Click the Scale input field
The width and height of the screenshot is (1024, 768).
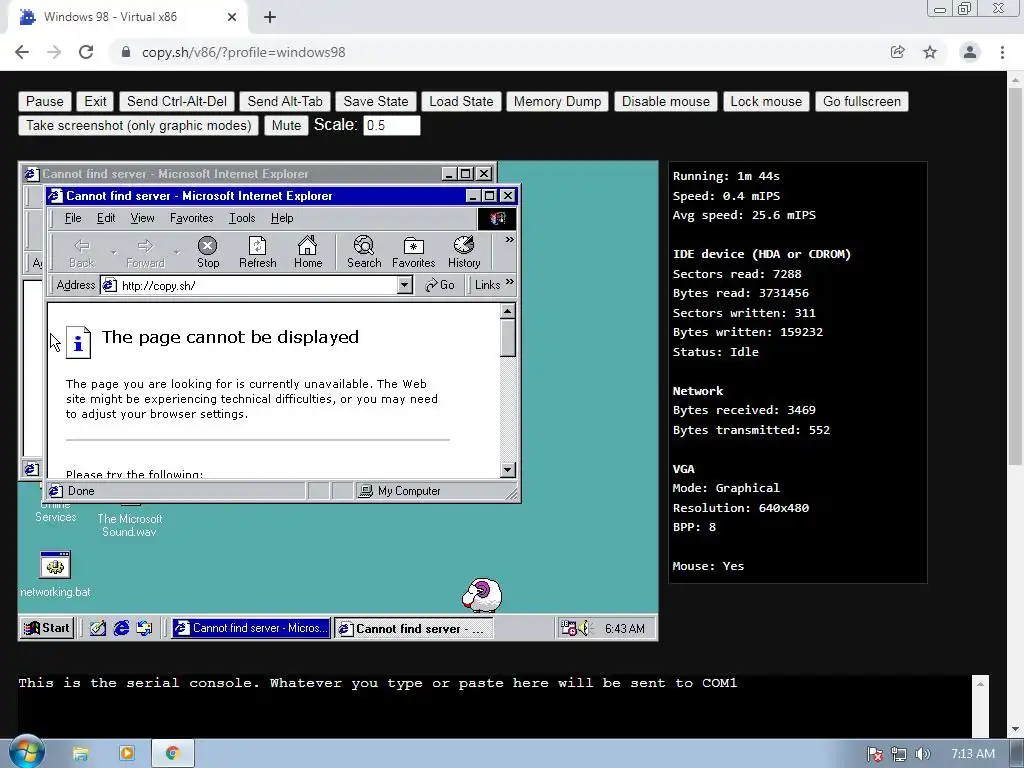pyautogui.click(x=391, y=125)
